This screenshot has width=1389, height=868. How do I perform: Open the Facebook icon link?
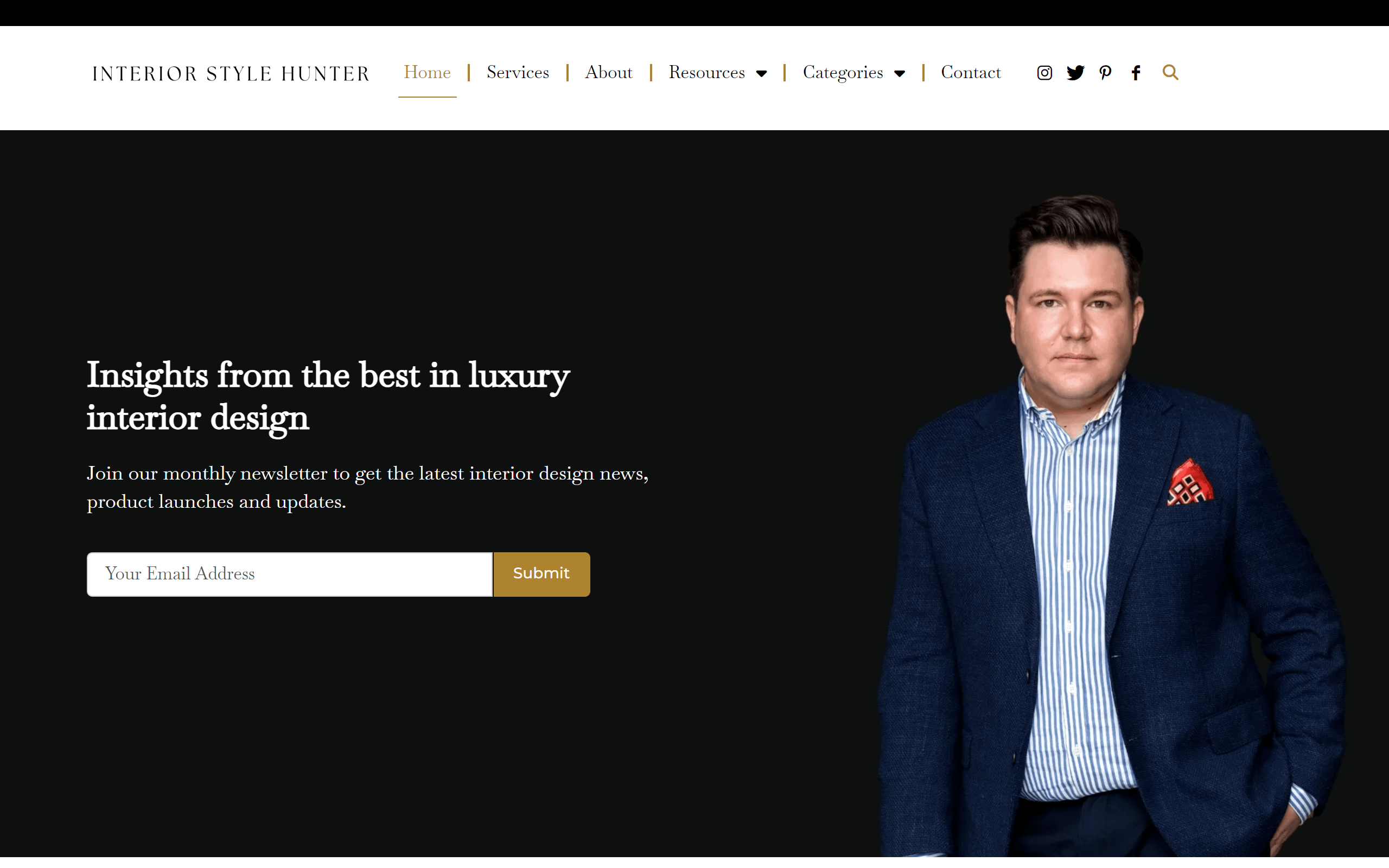tap(1136, 73)
